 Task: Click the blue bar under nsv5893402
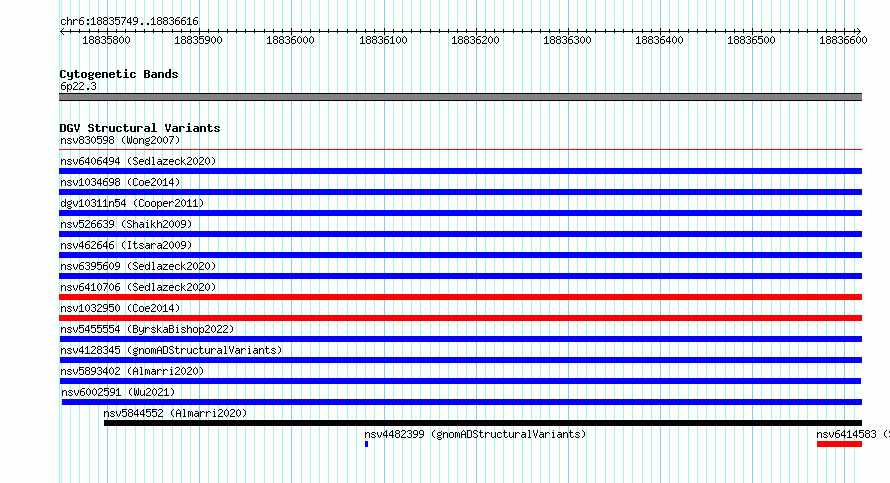(x=460, y=381)
